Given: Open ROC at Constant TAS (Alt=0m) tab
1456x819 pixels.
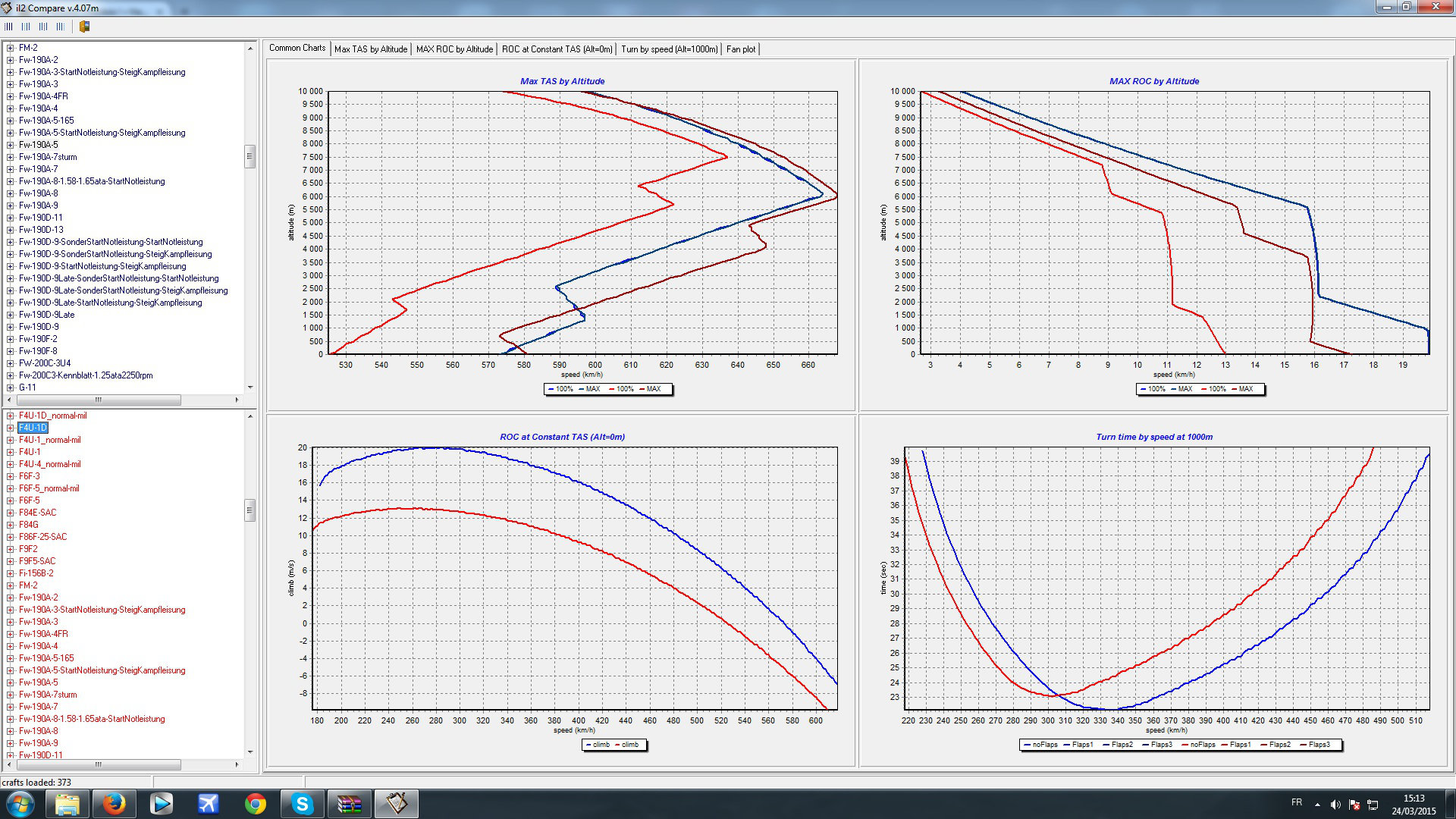Looking at the screenshot, I should coord(557,49).
